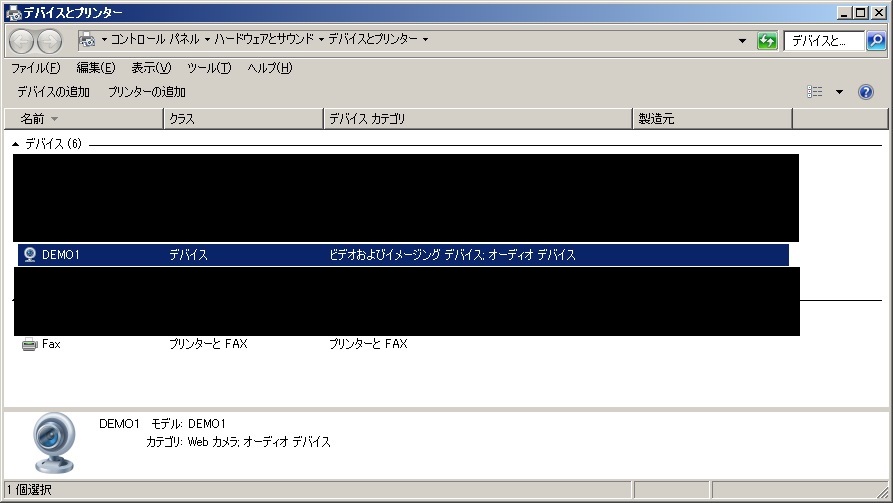Image resolution: width=893 pixels, height=503 pixels.
Task: Open the ヘルプ(H) menu
Action: [269, 68]
